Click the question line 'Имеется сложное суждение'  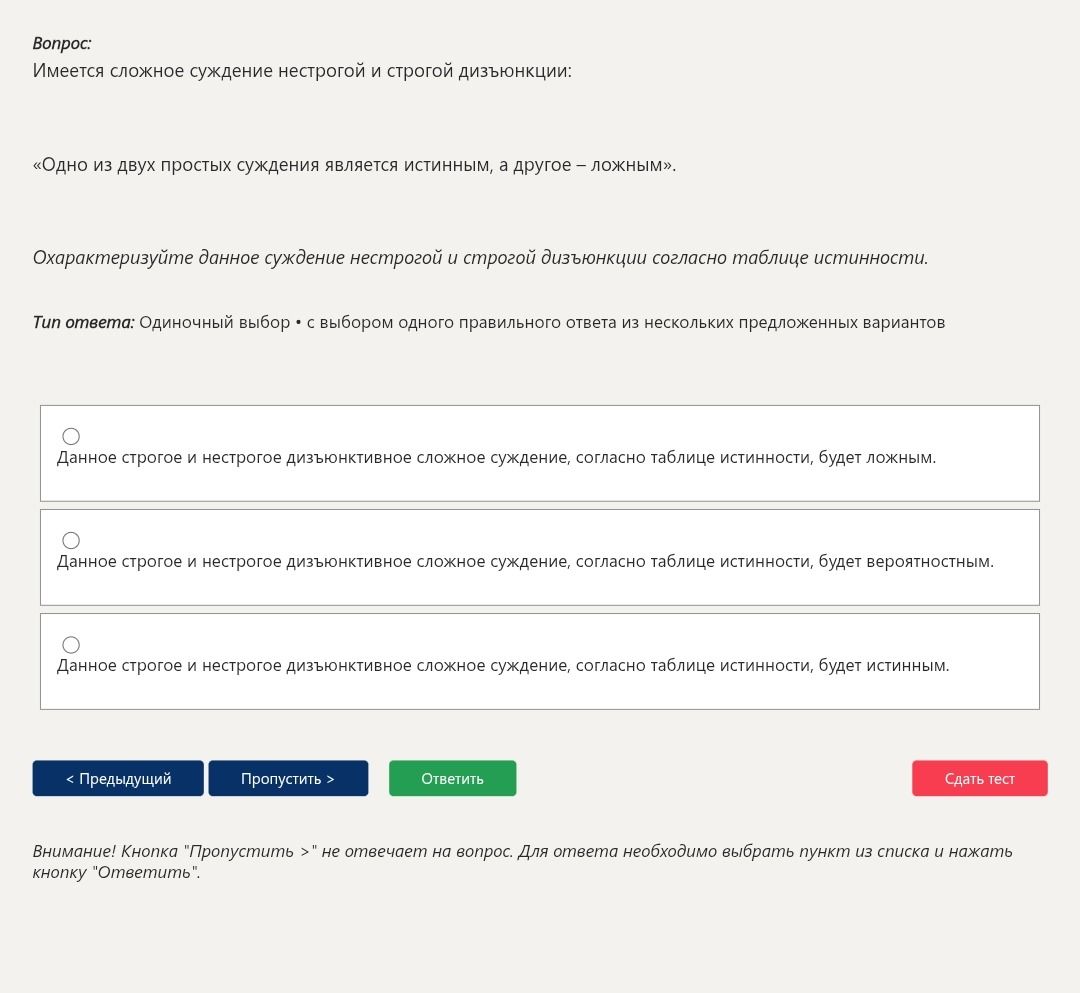click(302, 71)
